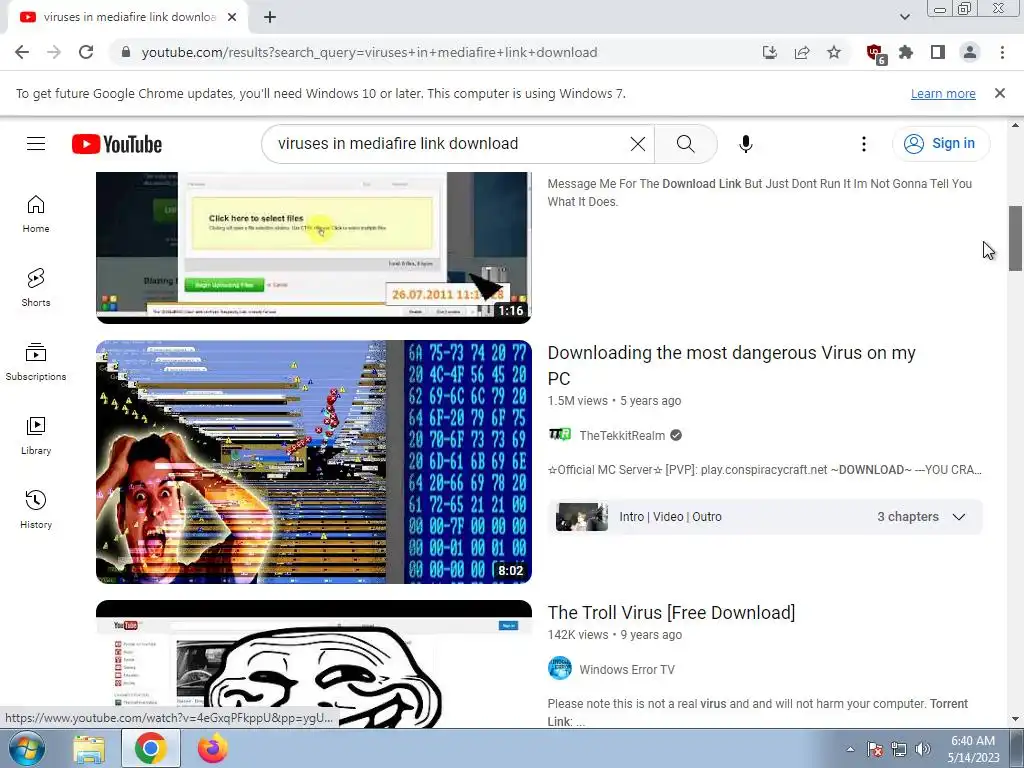Install page via address bar download icon
Image resolution: width=1024 pixels, height=768 pixels.
(x=770, y=52)
